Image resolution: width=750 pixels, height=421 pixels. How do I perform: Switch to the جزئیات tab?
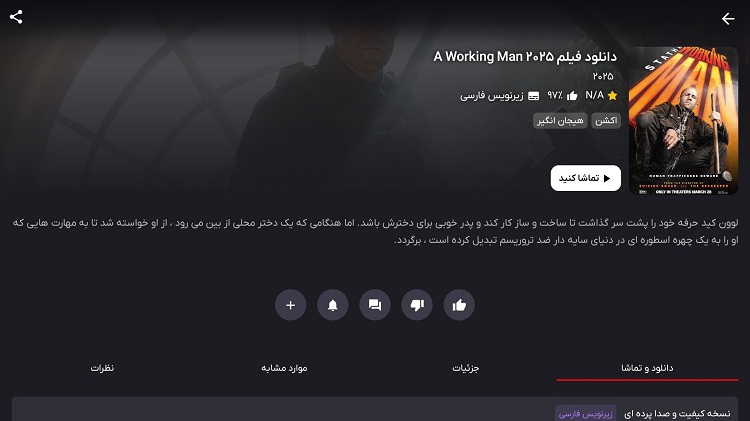[465, 368]
